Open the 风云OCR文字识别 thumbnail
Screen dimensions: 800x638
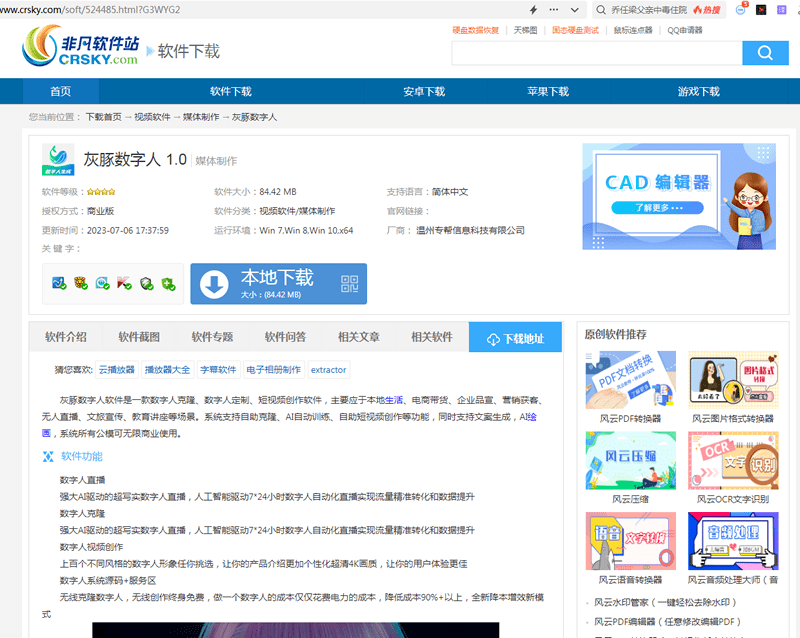point(733,460)
